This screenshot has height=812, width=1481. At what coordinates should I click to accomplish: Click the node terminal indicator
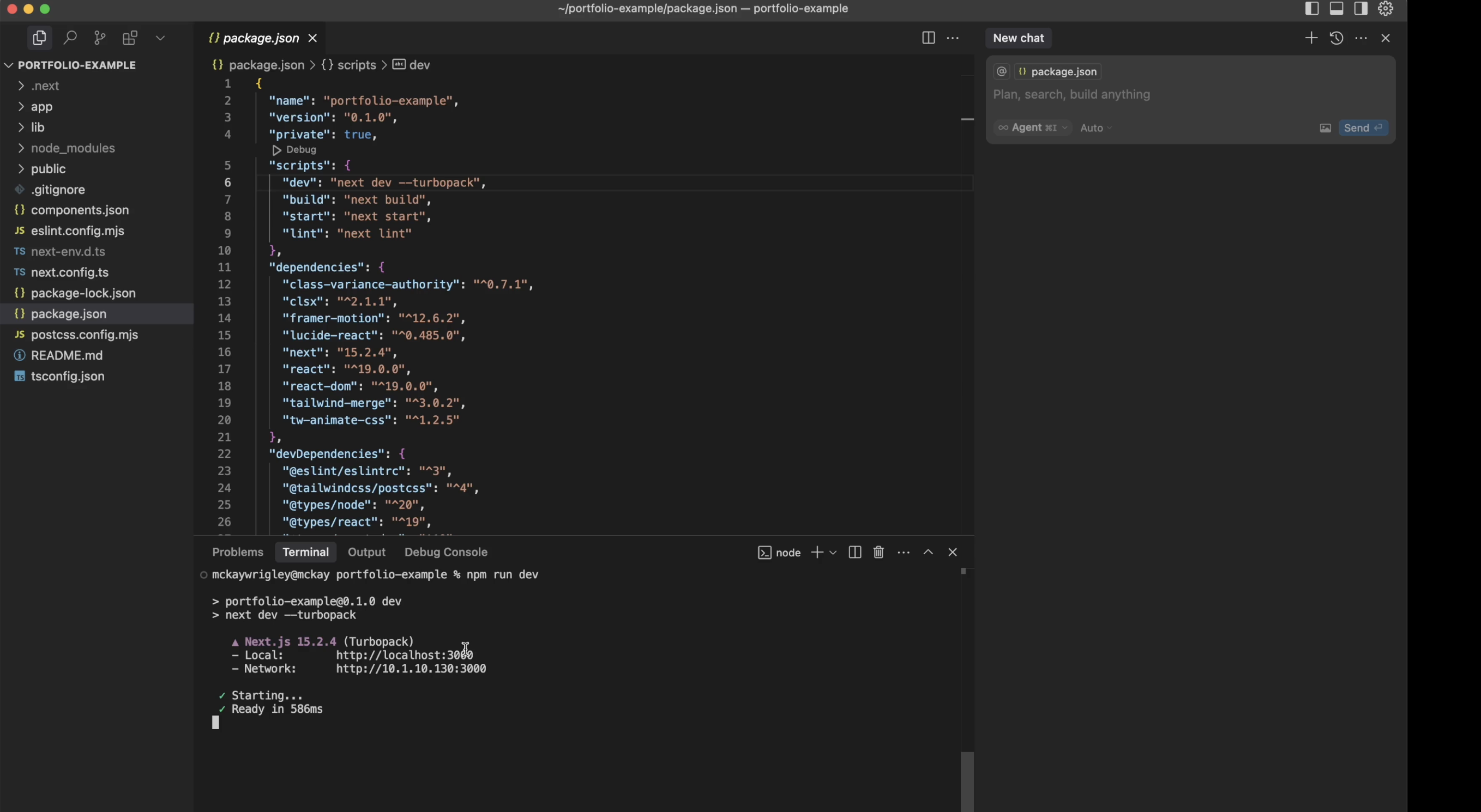[x=779, y=552]
